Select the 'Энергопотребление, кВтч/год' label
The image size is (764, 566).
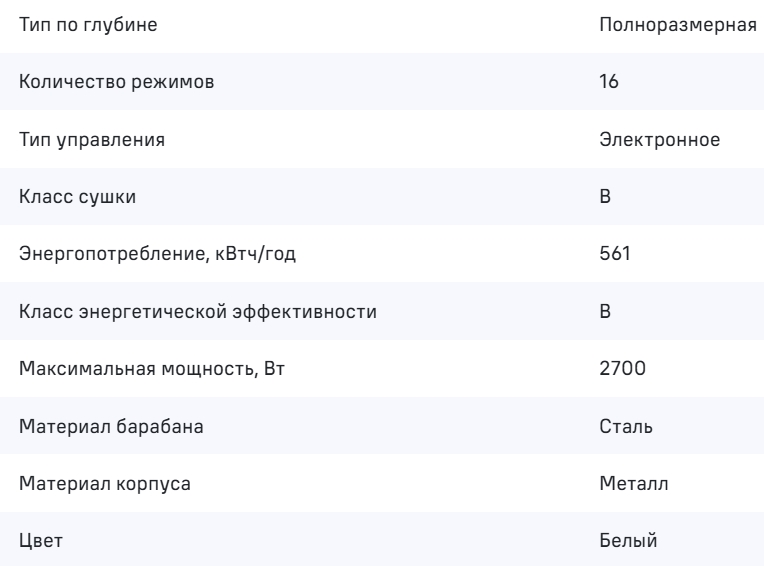130,255
